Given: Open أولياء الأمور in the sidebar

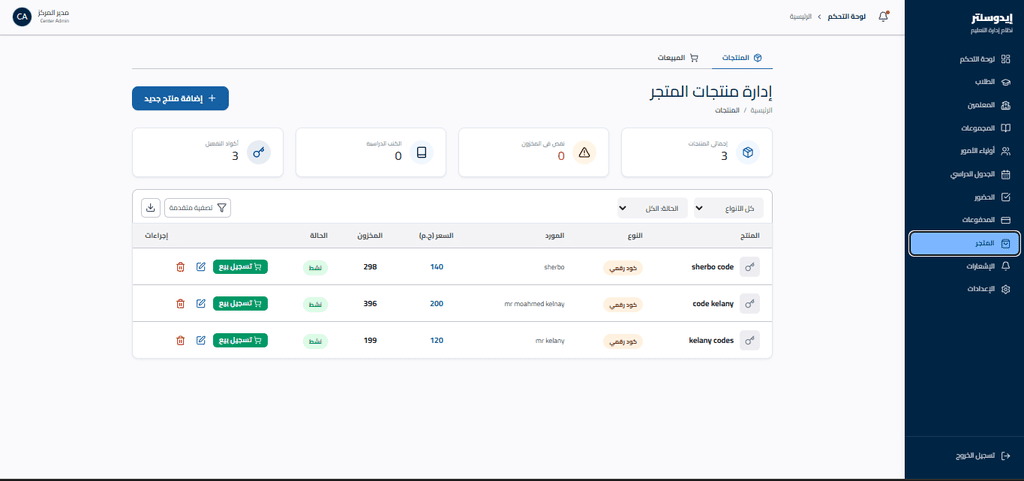Looking at the screenshot, I should pos(964,151).
